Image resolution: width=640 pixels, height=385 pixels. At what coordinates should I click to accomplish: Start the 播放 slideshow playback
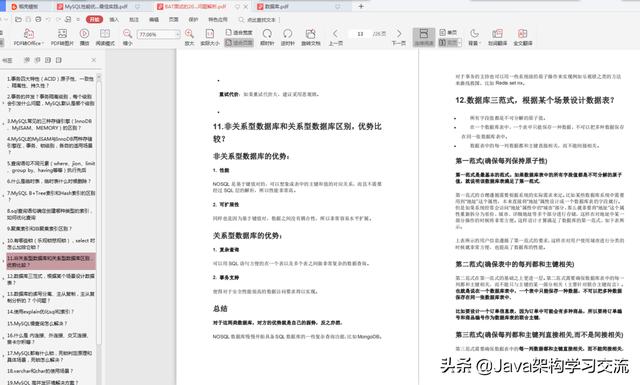(84, 37)
